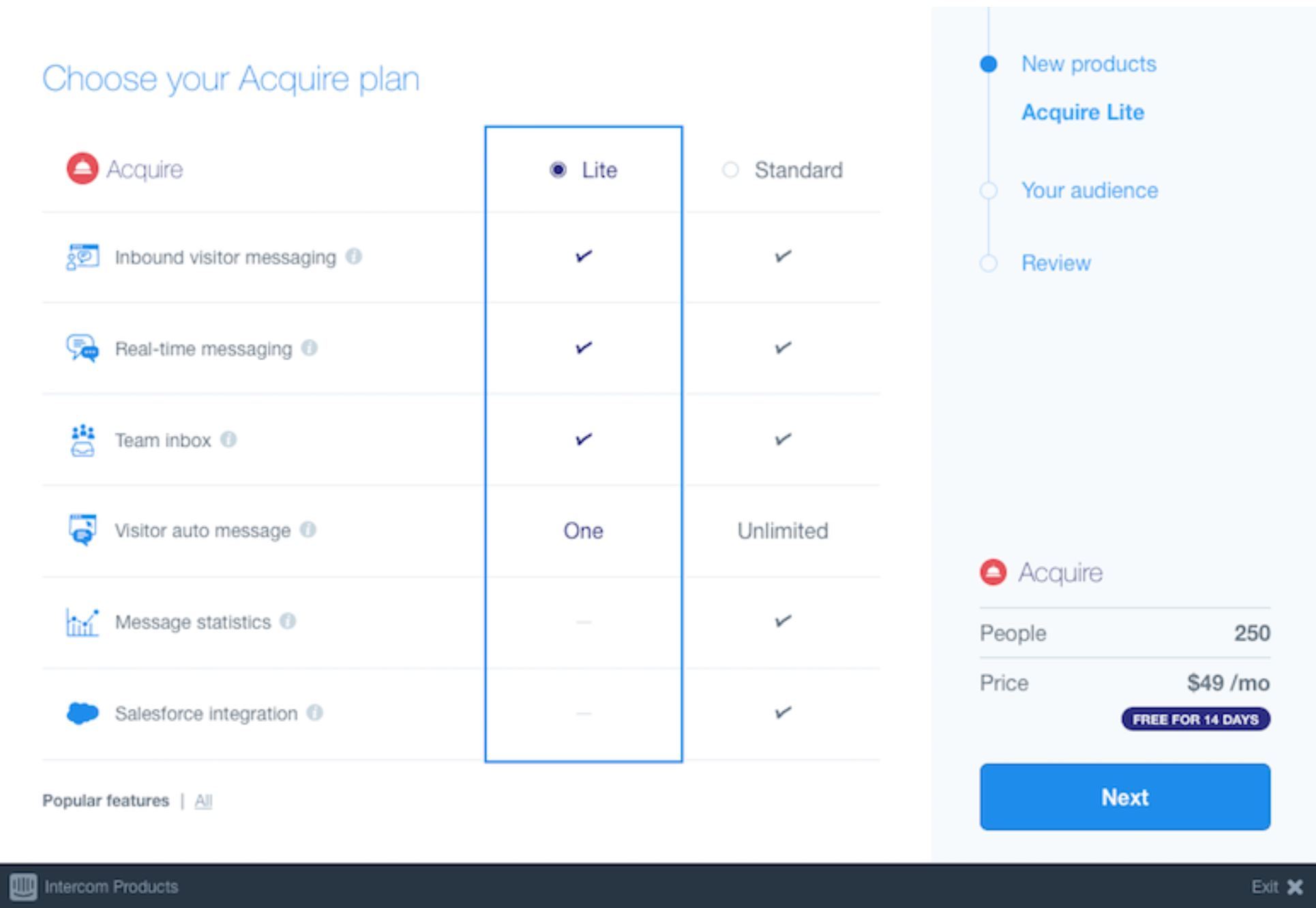
Task: Click the Free for 14 days badge
Action: pyautogui.click(x=1195, y=719)
